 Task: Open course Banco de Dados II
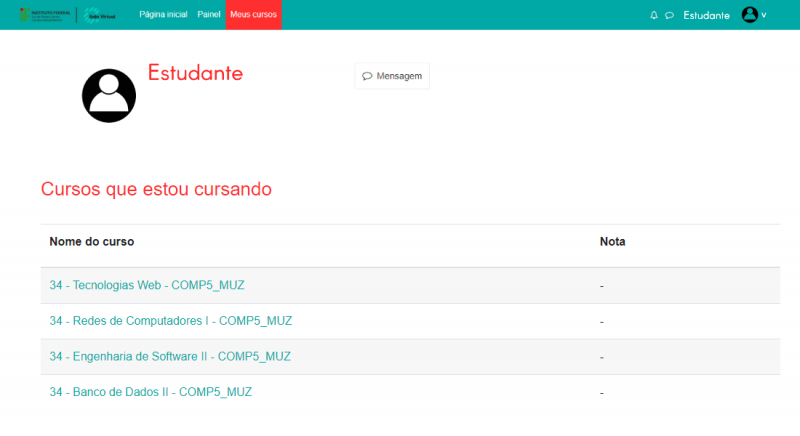[151, 392]
